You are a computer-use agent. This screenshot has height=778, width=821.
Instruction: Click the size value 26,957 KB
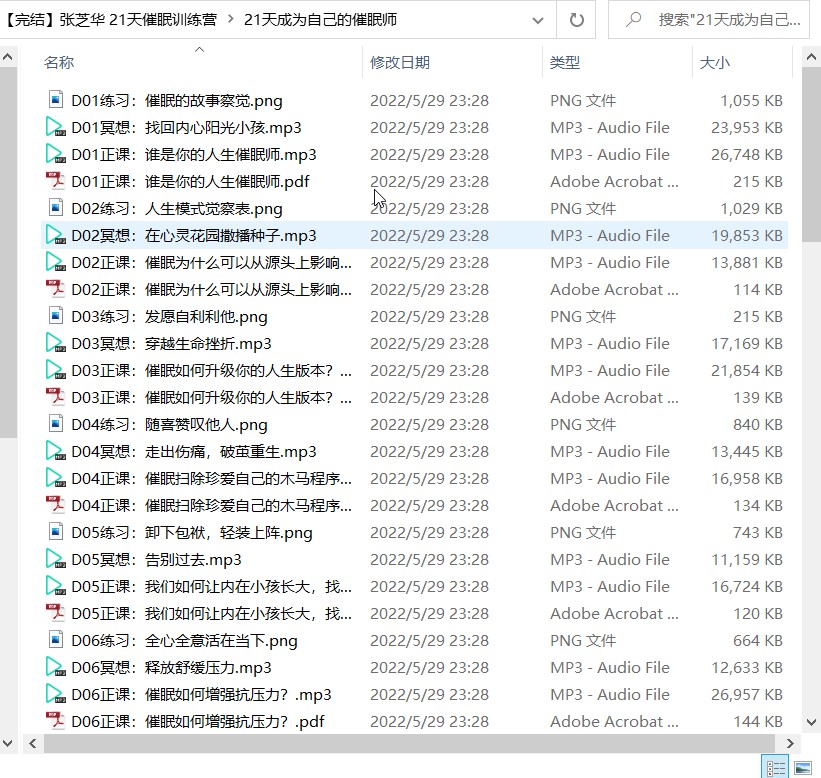pyautogui.click(x=747, y=694)
